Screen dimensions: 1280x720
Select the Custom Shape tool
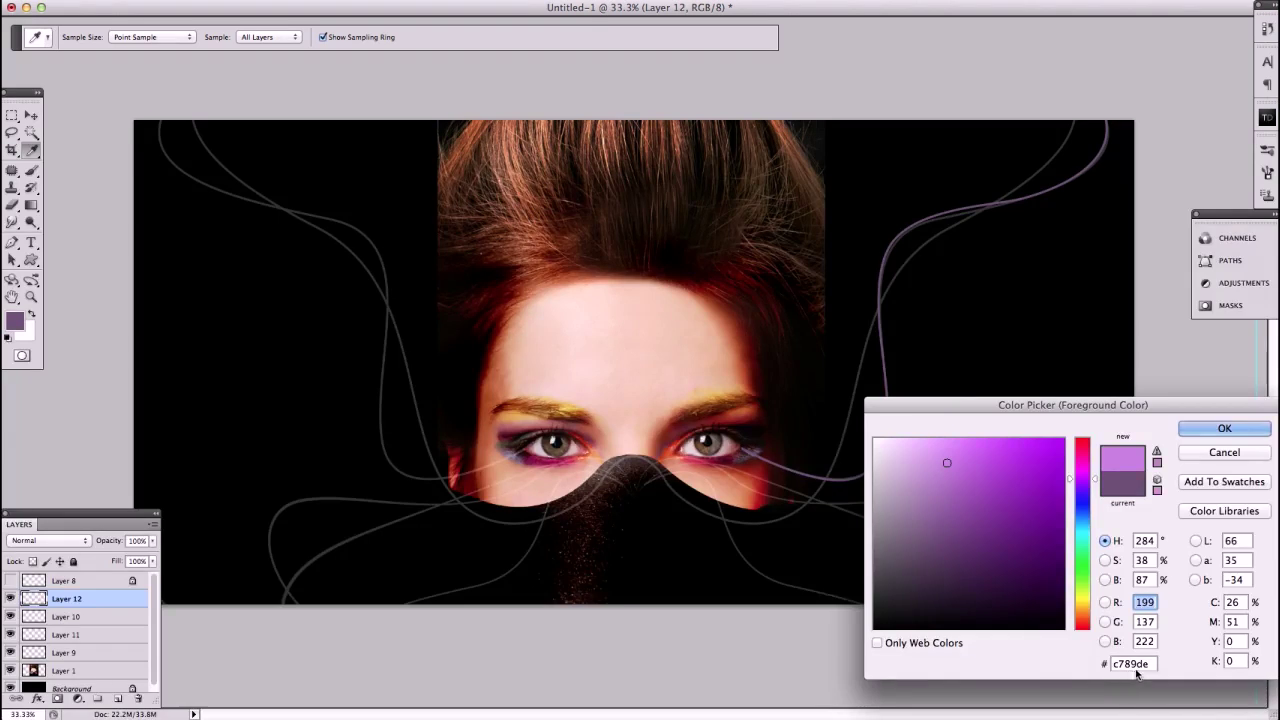click(31, 260)
